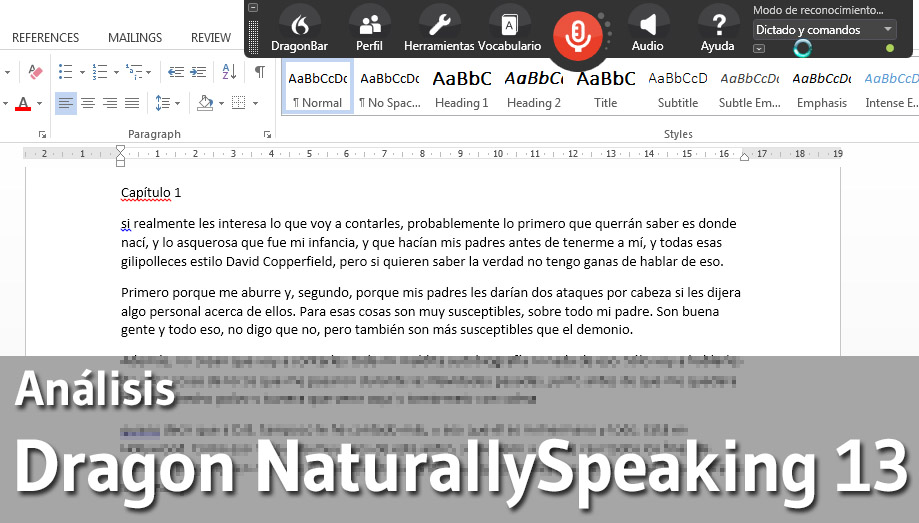Apply numbered list formatting
919x523 pixels.
(100, 72)
